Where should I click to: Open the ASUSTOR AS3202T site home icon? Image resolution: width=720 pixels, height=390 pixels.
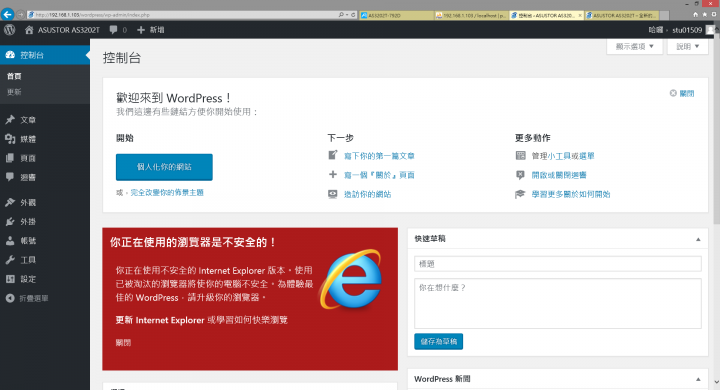coord(29,30)
